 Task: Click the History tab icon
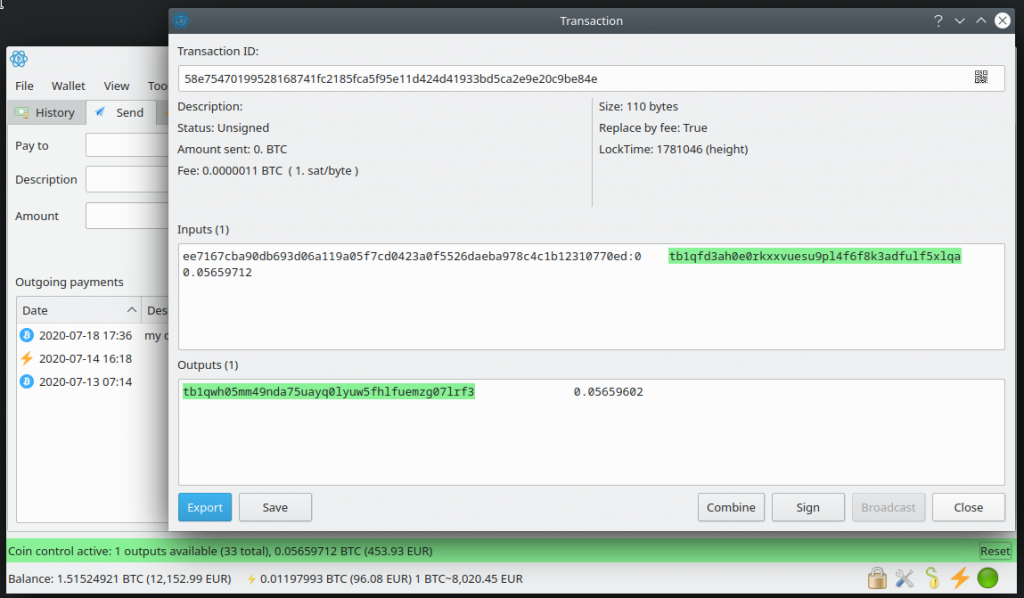22,112
